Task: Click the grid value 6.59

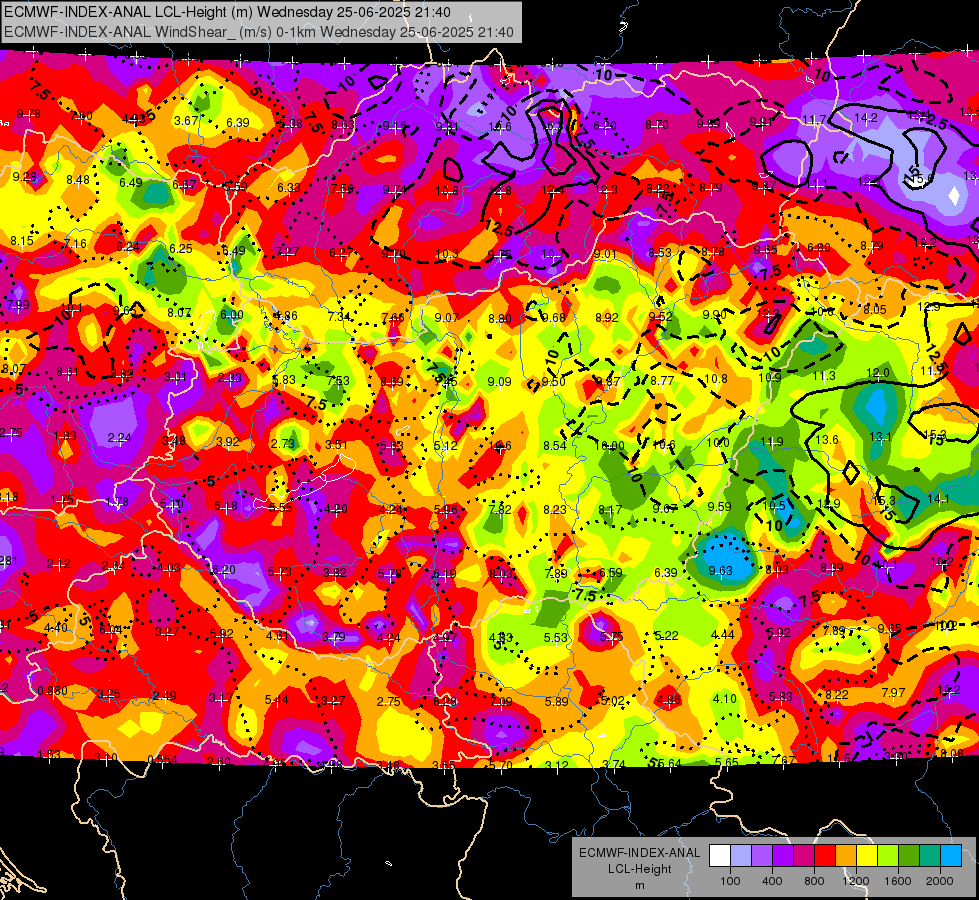Action: [x=611, y=573]
